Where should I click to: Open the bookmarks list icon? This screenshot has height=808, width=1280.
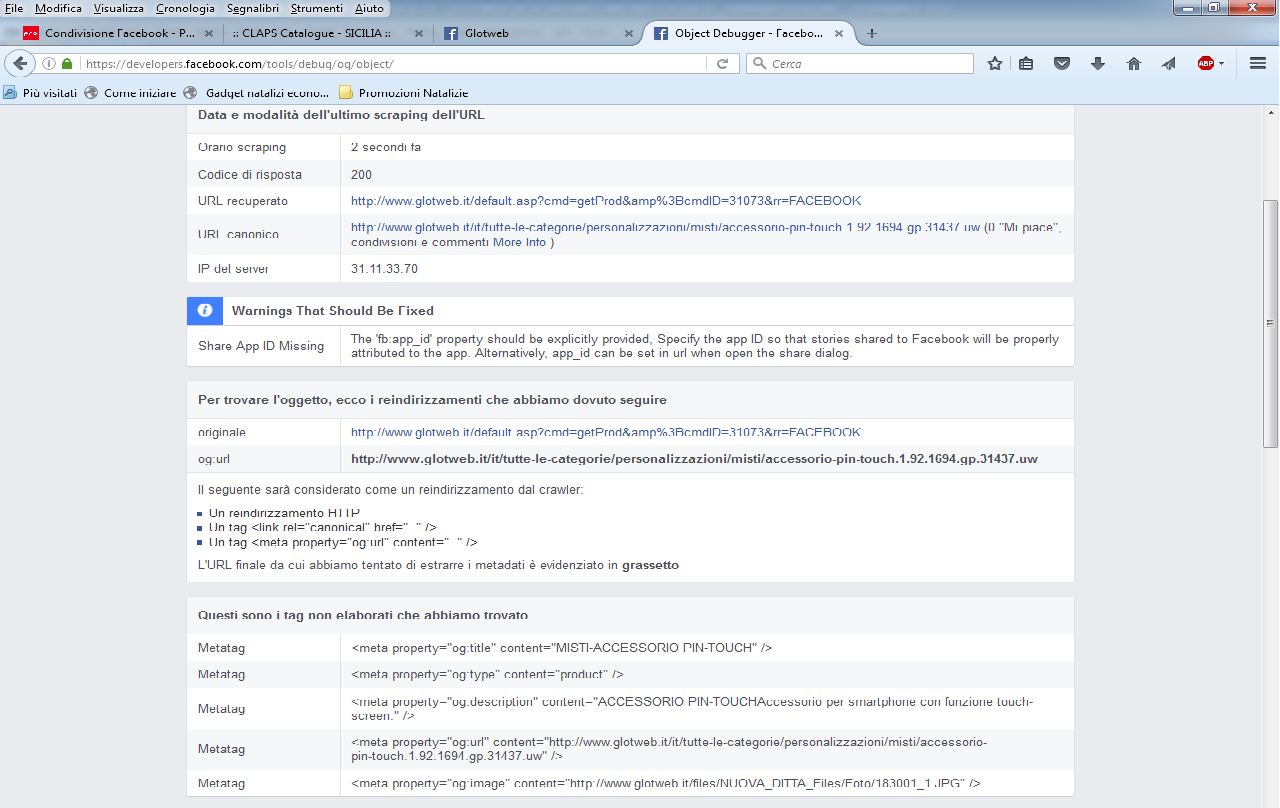click(x=1026, y=64)
